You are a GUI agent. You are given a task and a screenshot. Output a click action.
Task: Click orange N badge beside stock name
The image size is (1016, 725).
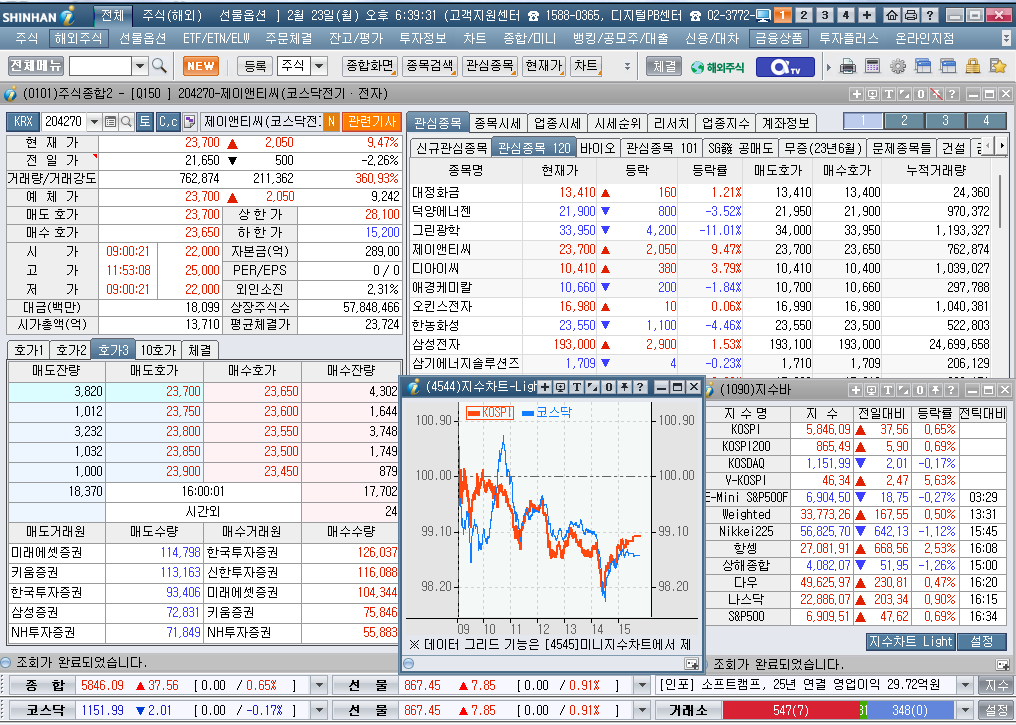(330, 122)
